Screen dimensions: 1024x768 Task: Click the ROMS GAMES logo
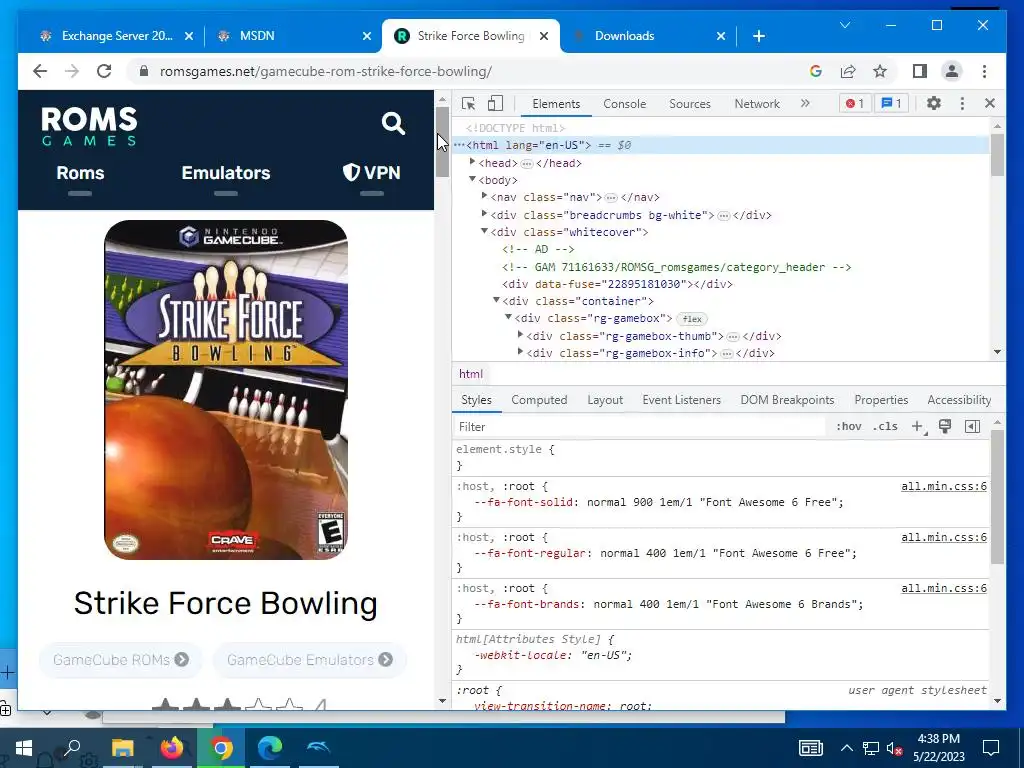pyautogui.click(x=89, y=126)
